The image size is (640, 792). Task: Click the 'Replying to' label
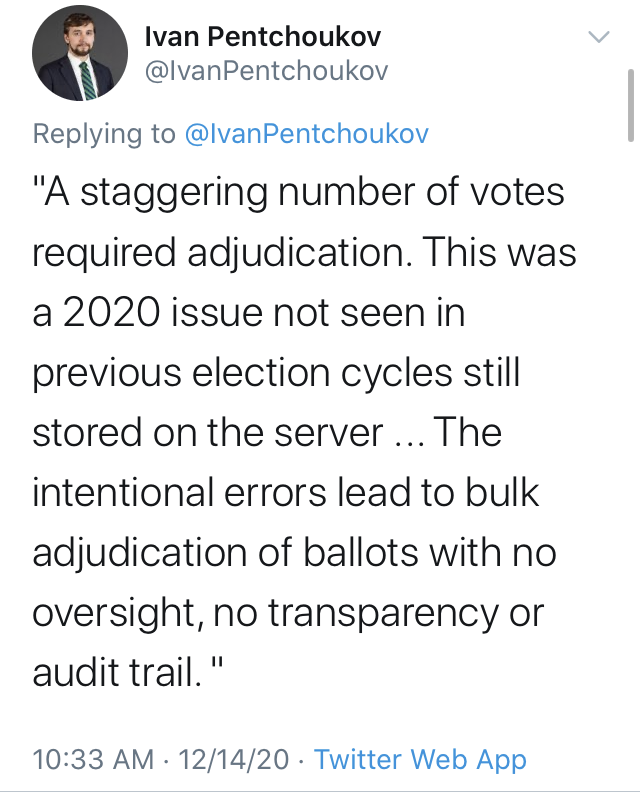click(104, 134)
